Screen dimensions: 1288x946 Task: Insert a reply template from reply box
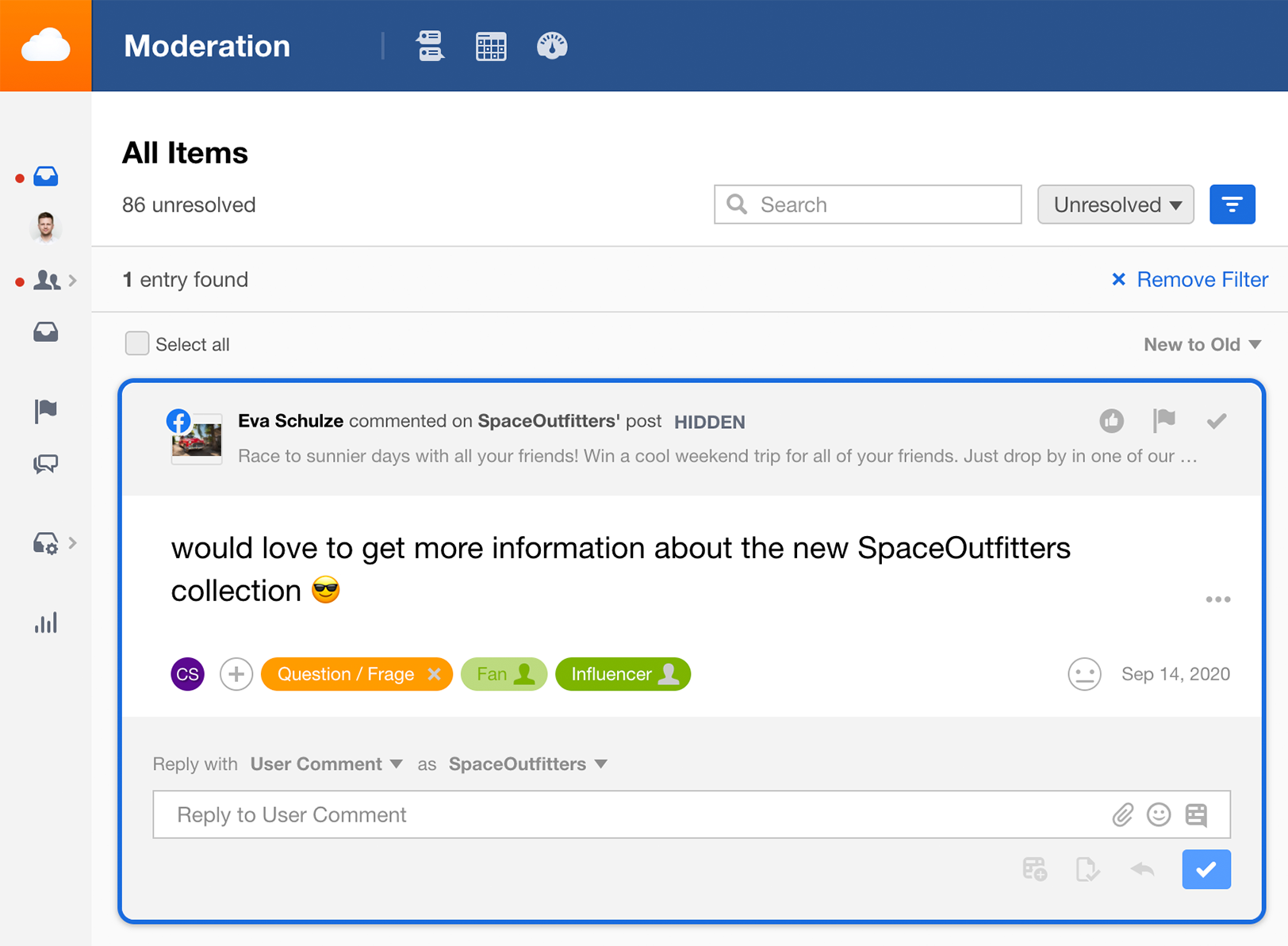1196,814
